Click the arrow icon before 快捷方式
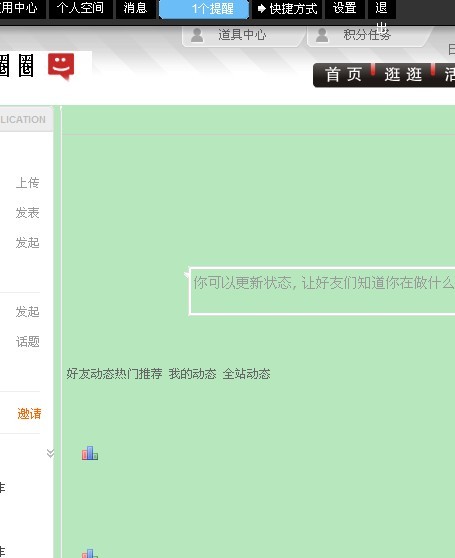This screenshot has height=558, width=455. (261, 9)
